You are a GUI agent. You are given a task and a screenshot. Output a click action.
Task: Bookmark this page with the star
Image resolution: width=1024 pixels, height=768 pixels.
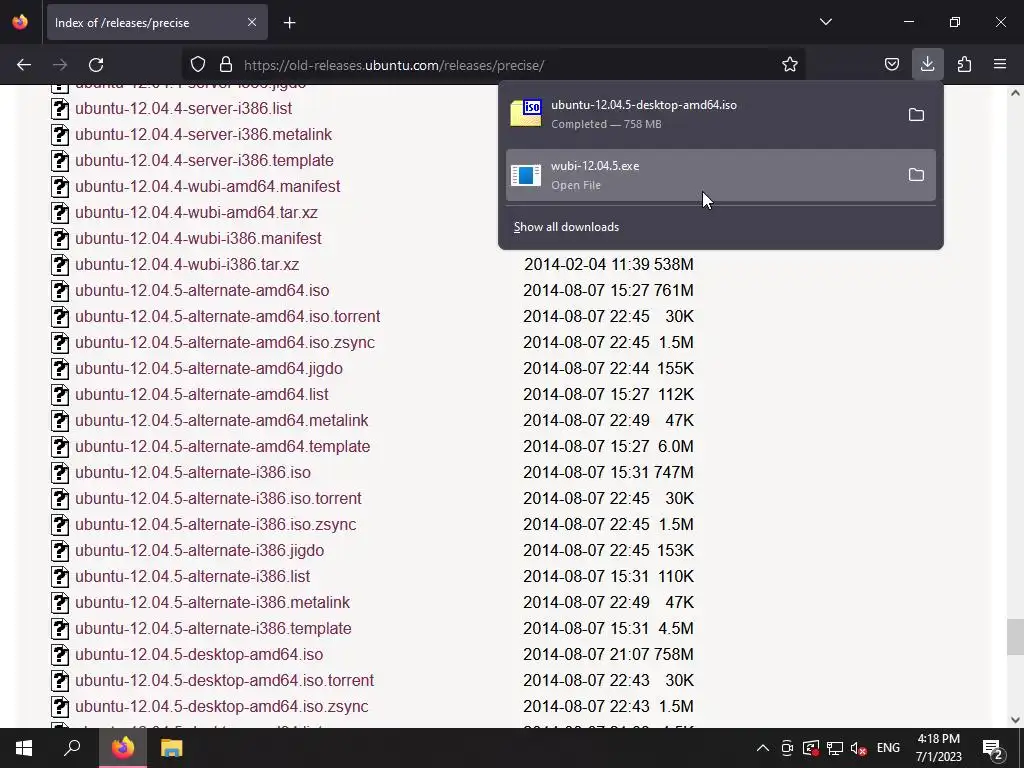(790, 65)
